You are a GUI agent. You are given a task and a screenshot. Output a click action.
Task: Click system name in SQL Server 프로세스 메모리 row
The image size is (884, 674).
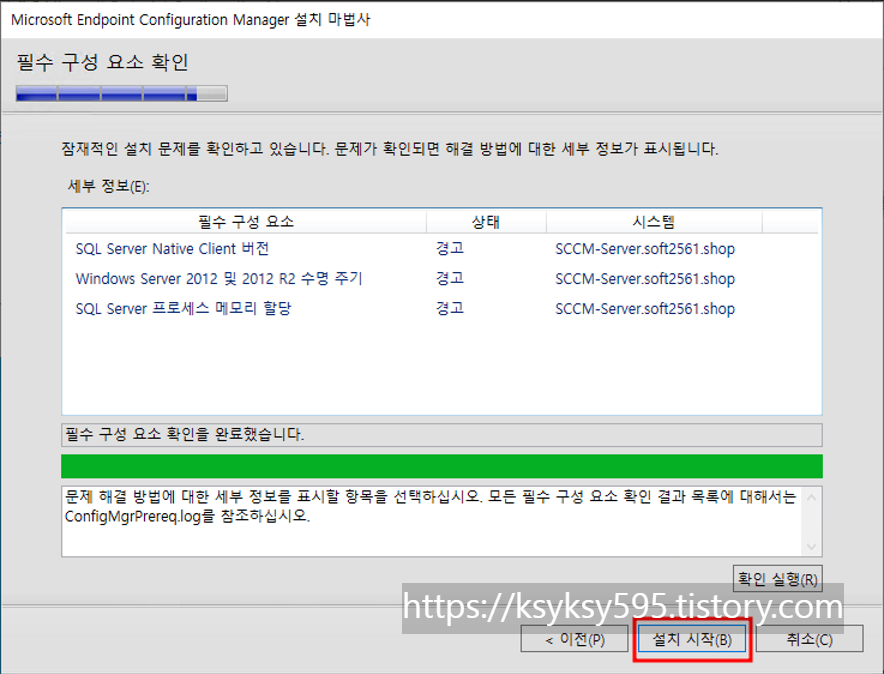645,308
